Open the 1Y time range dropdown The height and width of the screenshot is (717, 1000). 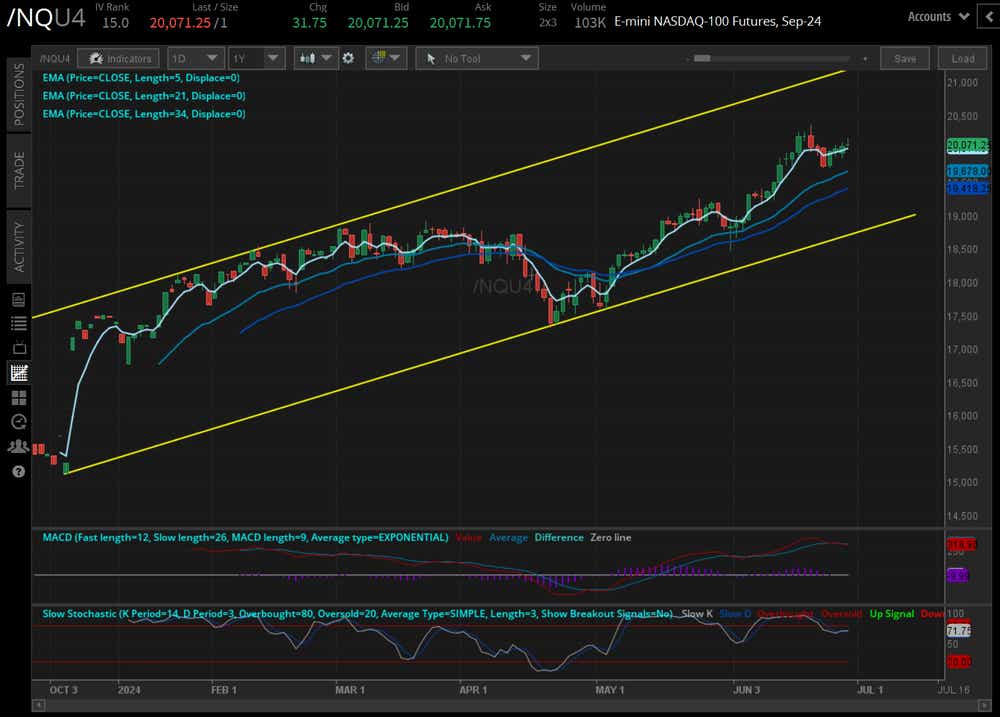(x=257, y=59)
